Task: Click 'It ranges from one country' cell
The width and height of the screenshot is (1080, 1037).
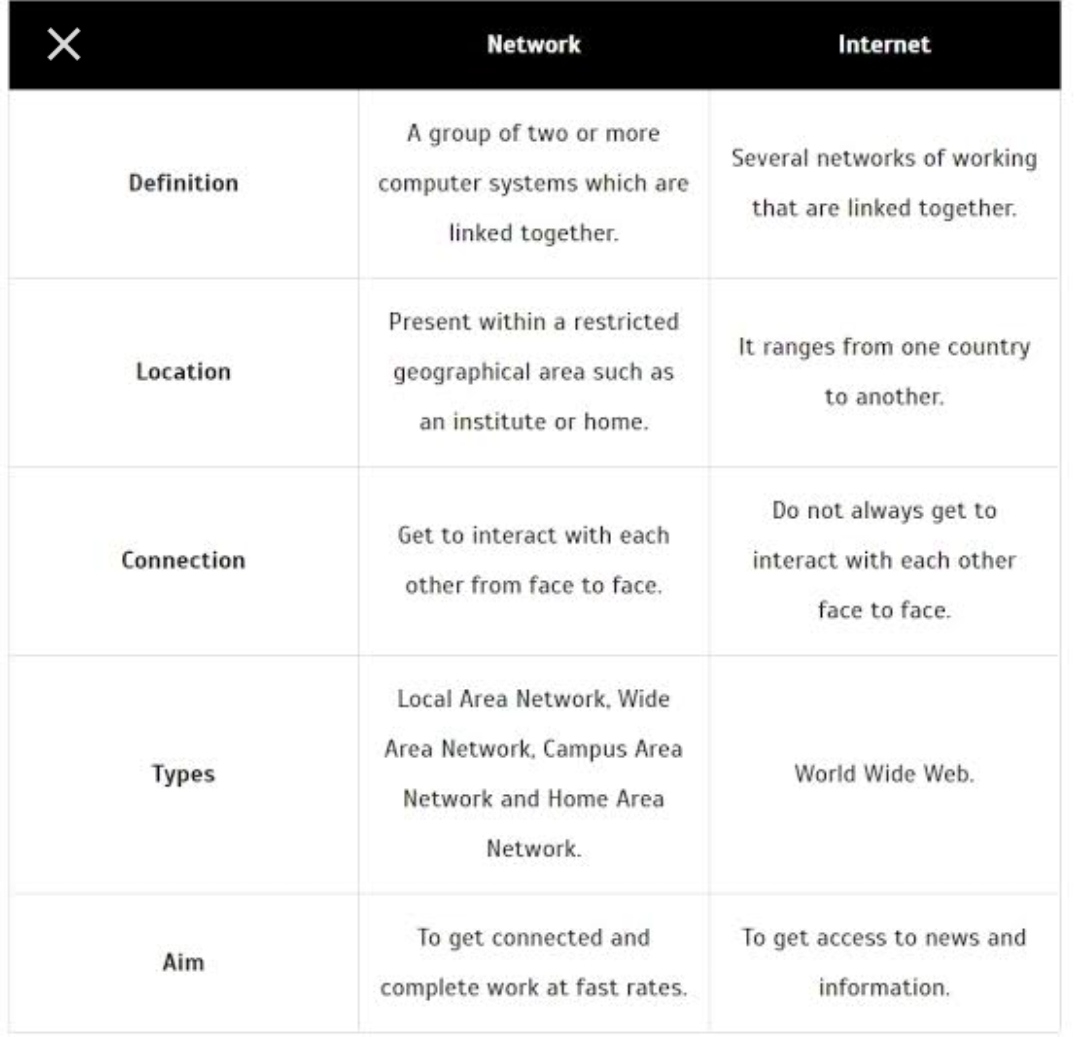Action: point(884,372)
